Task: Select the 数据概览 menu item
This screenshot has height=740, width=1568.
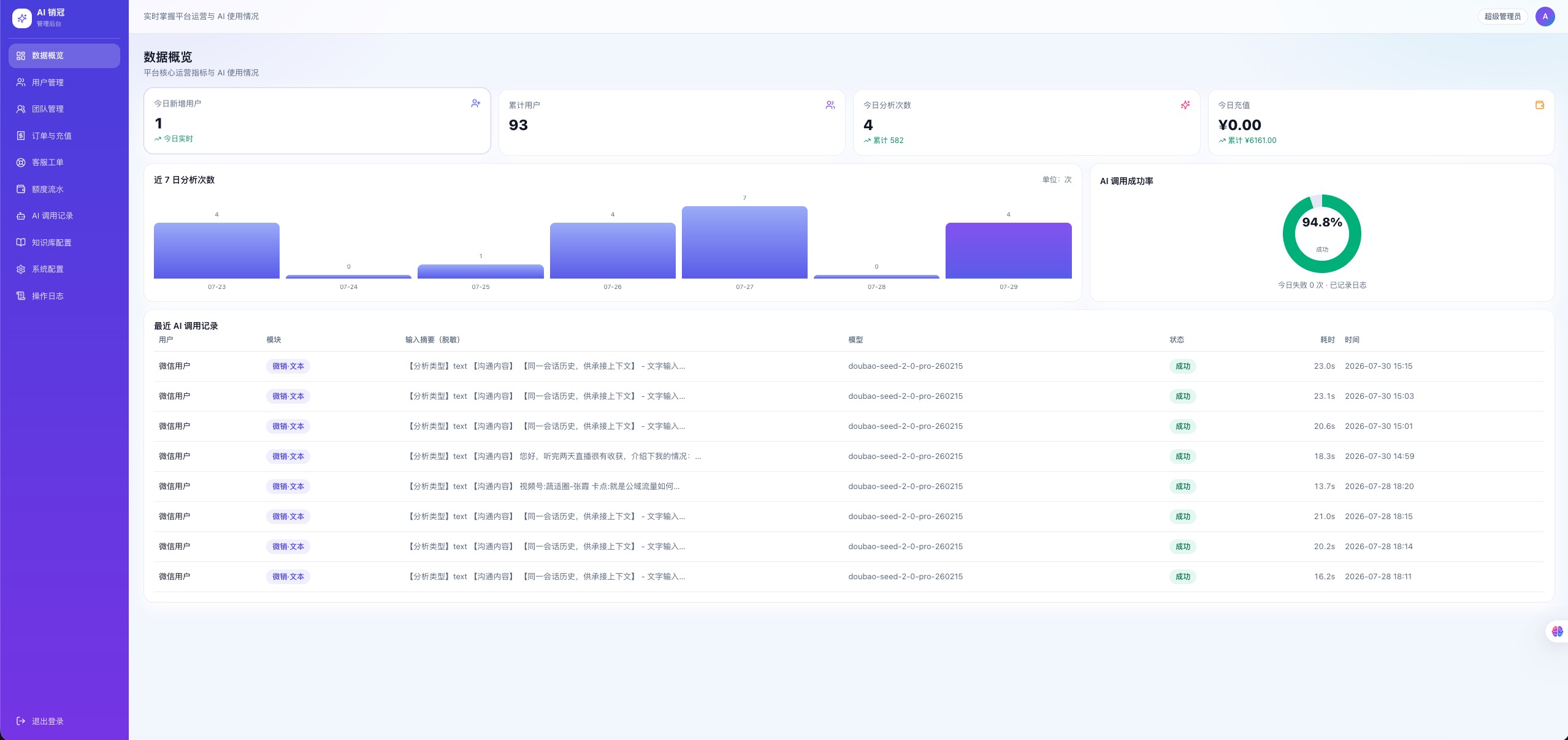Action: [64, 55]
